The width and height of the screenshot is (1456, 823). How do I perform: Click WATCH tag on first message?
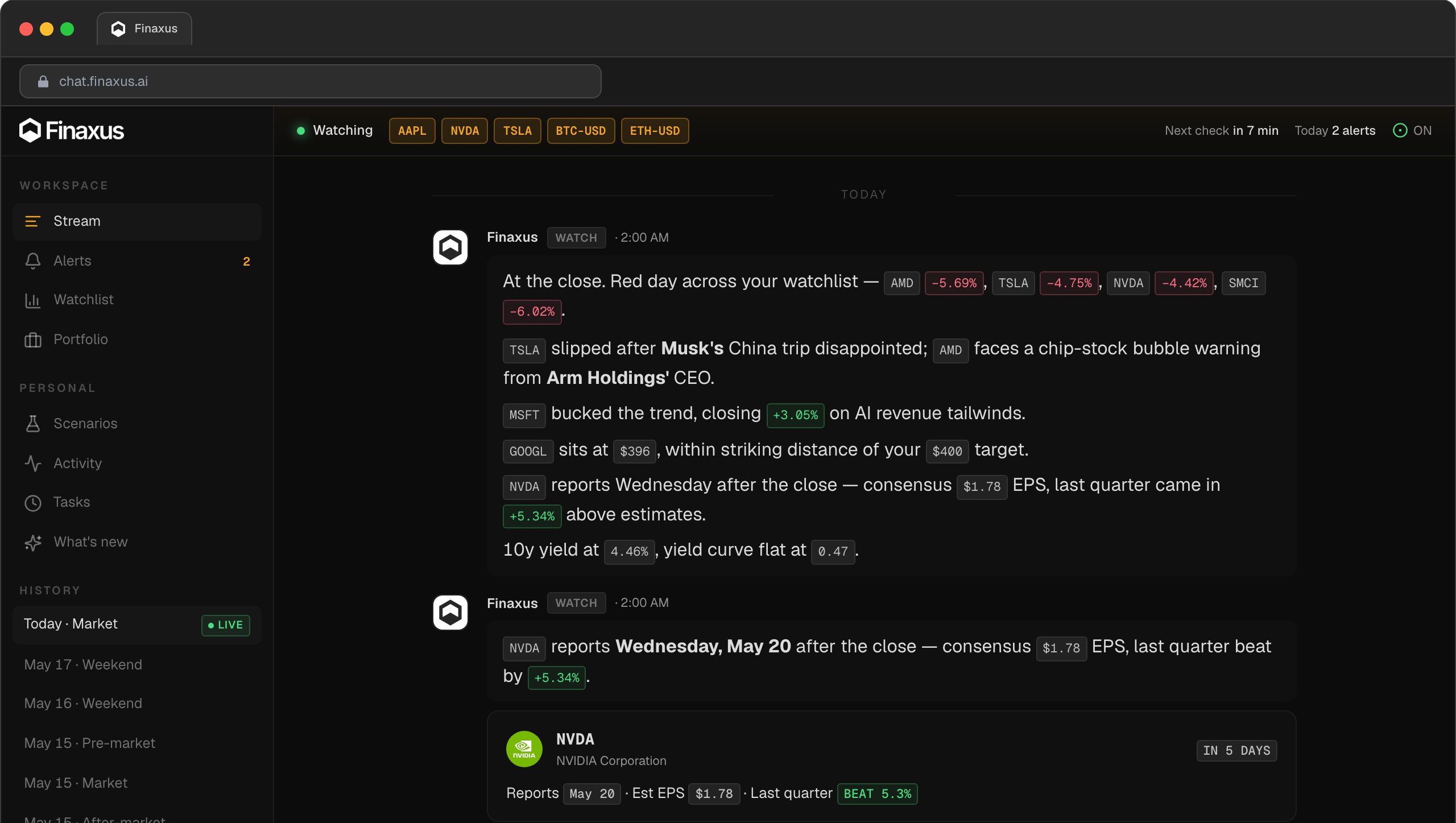click(x=576, y=238)
